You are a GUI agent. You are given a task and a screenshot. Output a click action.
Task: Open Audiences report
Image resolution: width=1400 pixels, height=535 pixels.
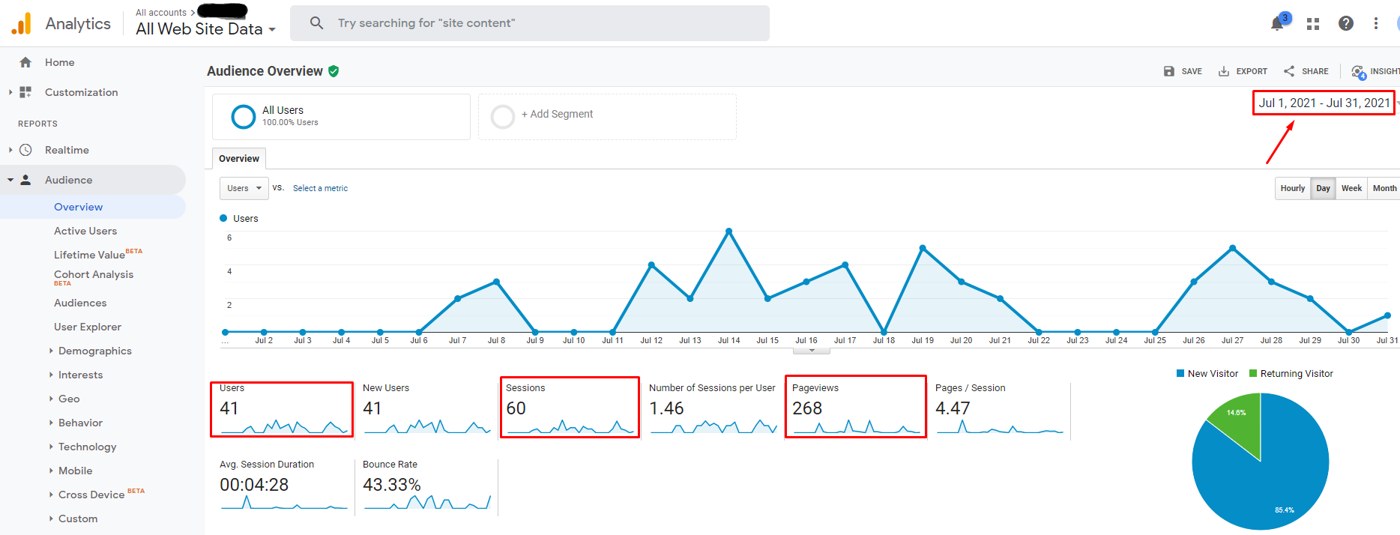[x=80, y=303]
